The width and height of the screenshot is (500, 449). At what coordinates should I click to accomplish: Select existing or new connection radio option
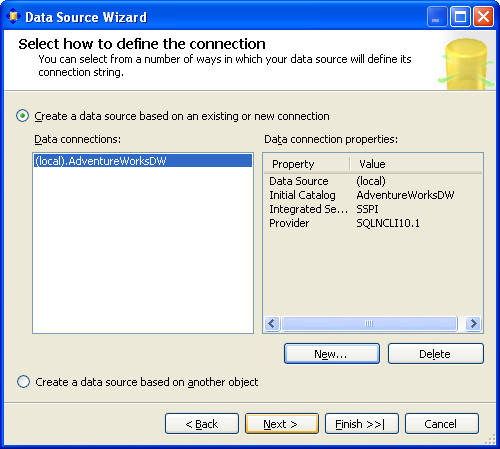(x=23, y=116)
